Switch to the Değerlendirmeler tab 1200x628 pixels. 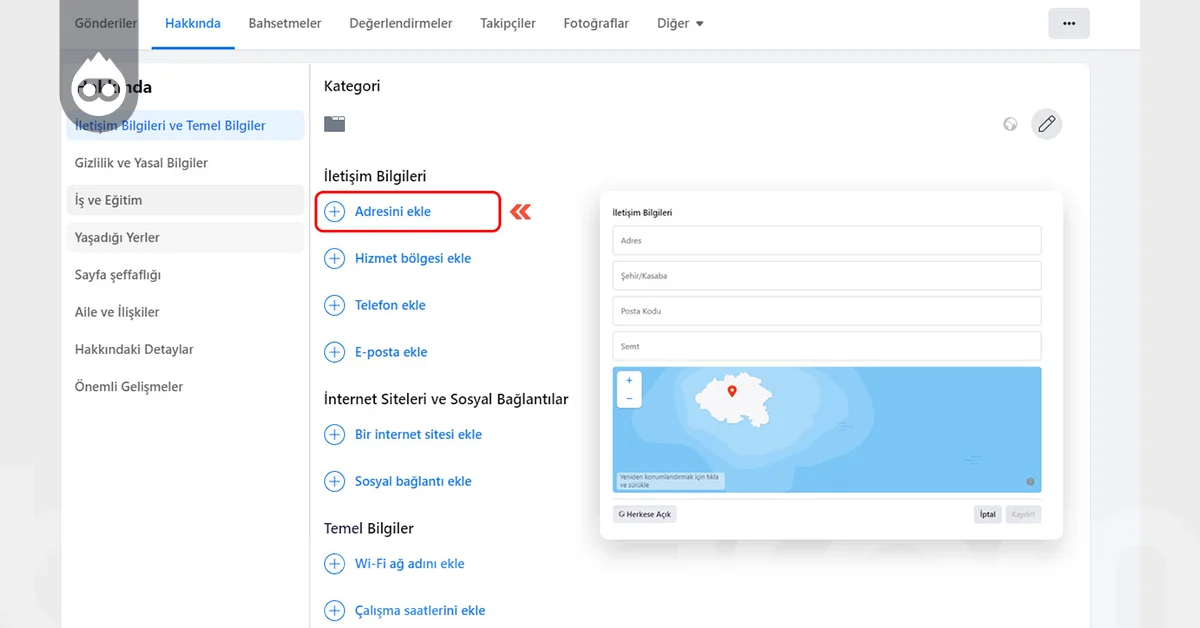point(400,22)
